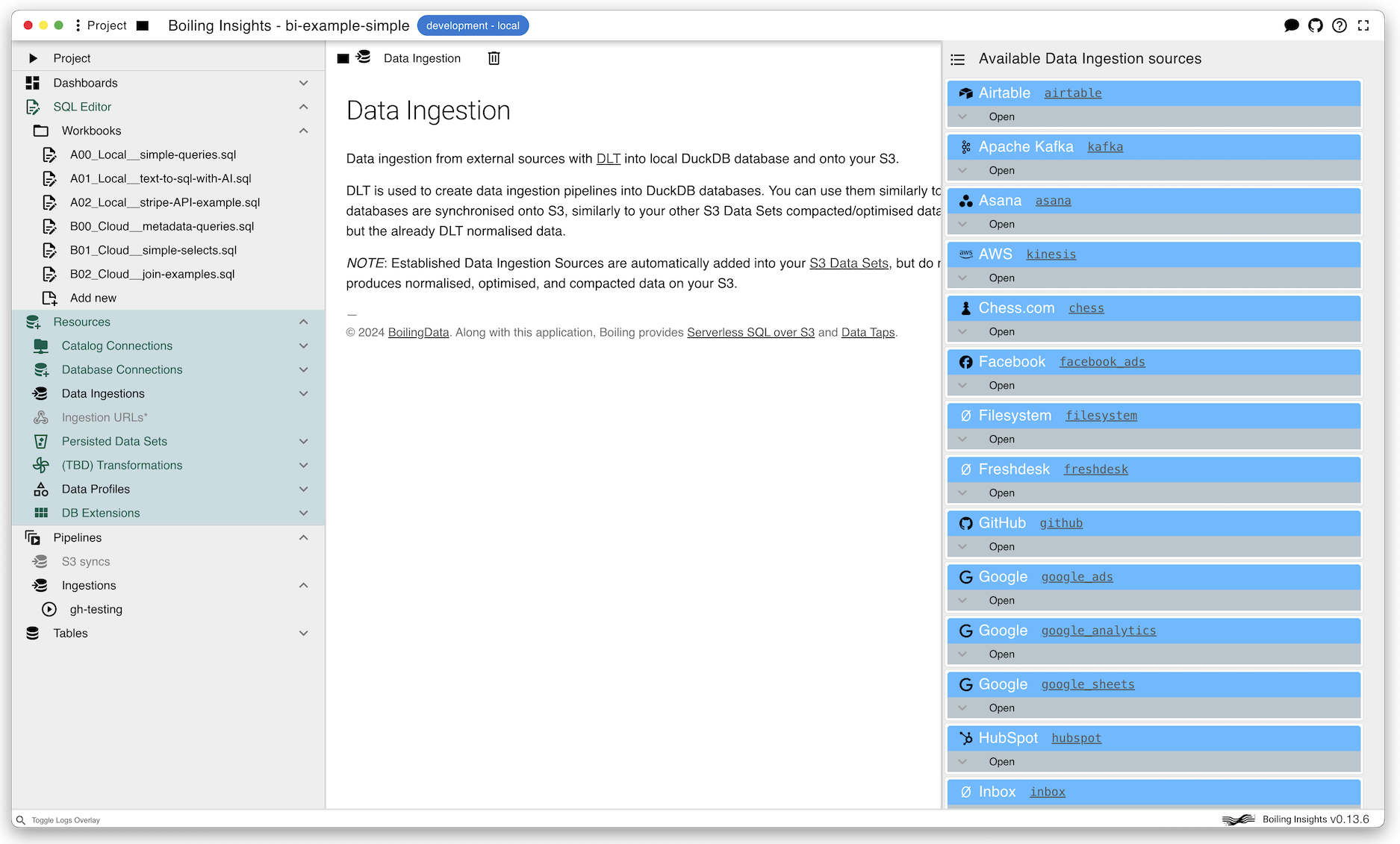Viewport: 1400px width, 844px height.
Task: Open the github source link
Action: click(1060, 523)
